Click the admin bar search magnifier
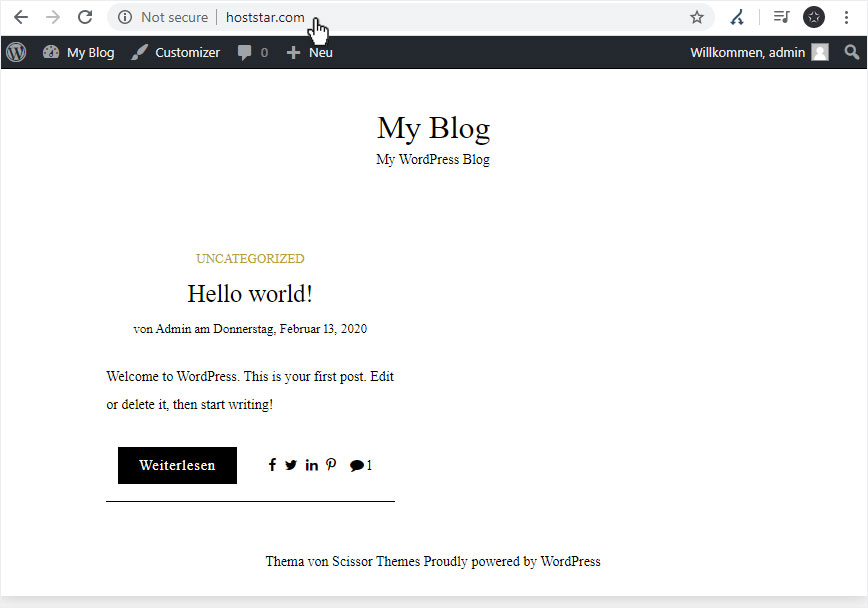The height and width of the screenshot is (608, 868). tap(851, 52)
